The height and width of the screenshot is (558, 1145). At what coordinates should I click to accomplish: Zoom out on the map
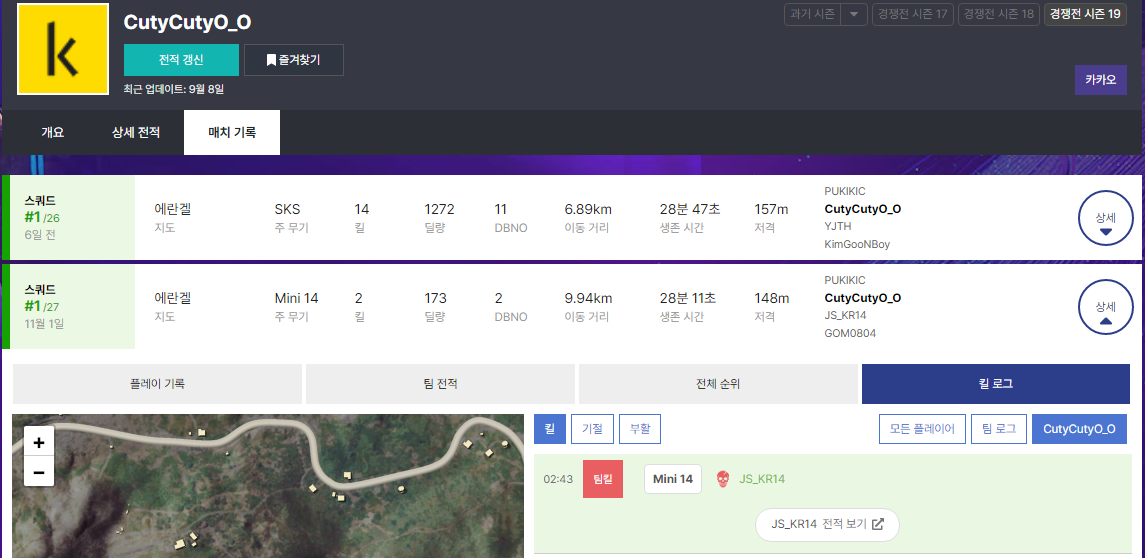coord(39,472)
